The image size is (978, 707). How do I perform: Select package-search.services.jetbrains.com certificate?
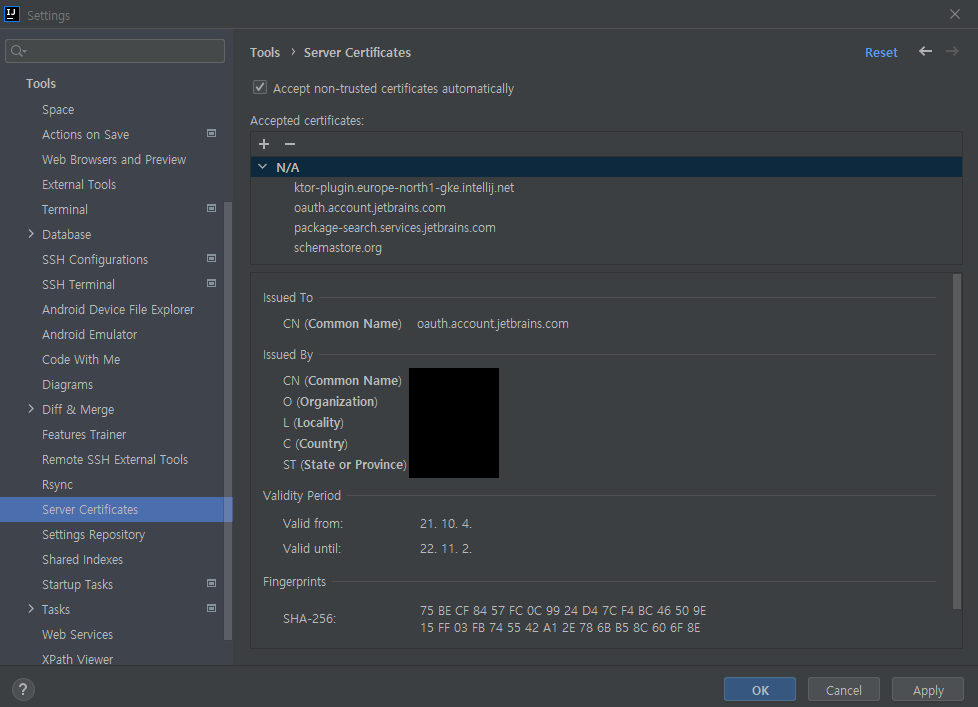coord(394,227)
